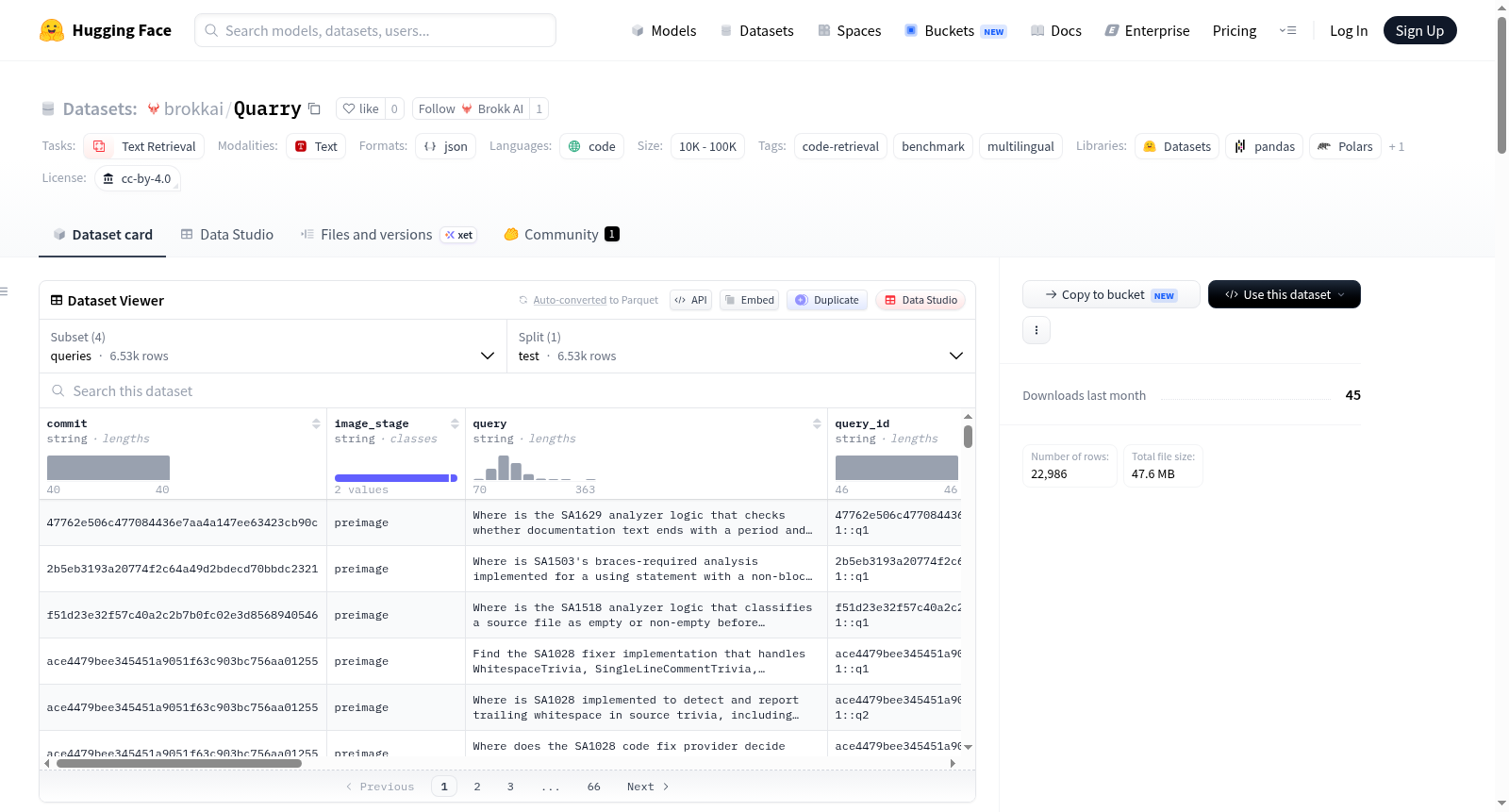The height and width of the screenshot is (812, 1509).
Task: Click the multilingual tag
Action: click(x=1020, y=146)
